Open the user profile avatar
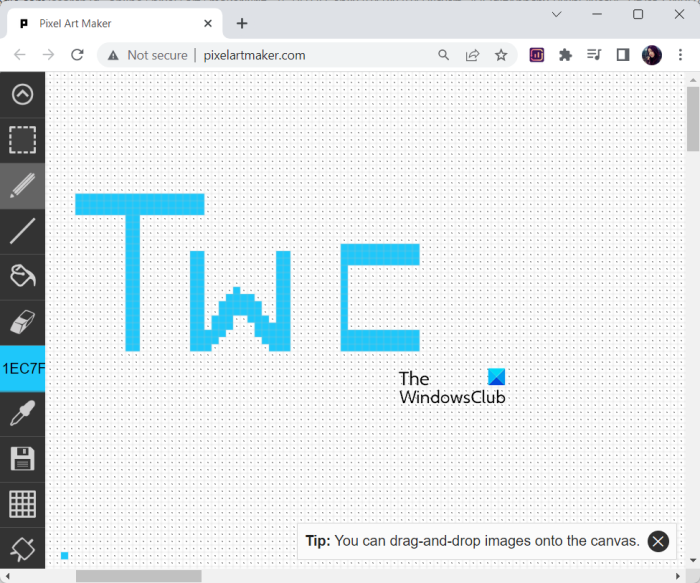The image size is (700, 583). point(651,55)
